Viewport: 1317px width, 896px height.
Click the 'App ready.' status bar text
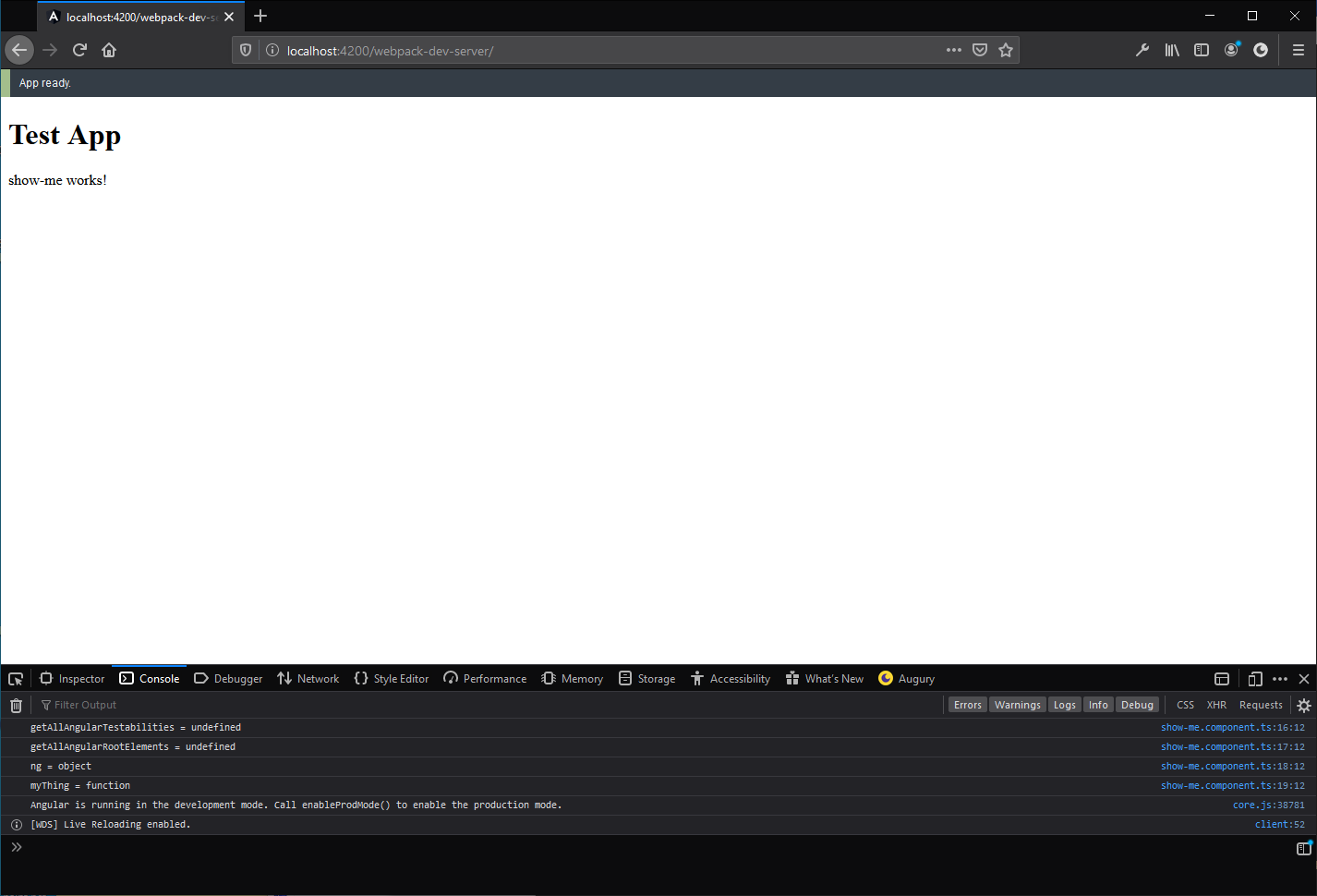click(45, 83)
